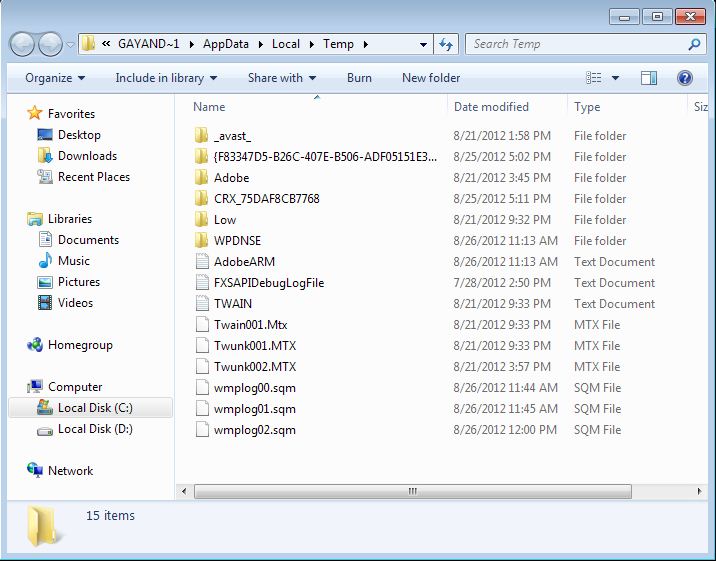This screenshot has width=716, height=561.
Task: Show the preview pane
Action: point(649,78)
